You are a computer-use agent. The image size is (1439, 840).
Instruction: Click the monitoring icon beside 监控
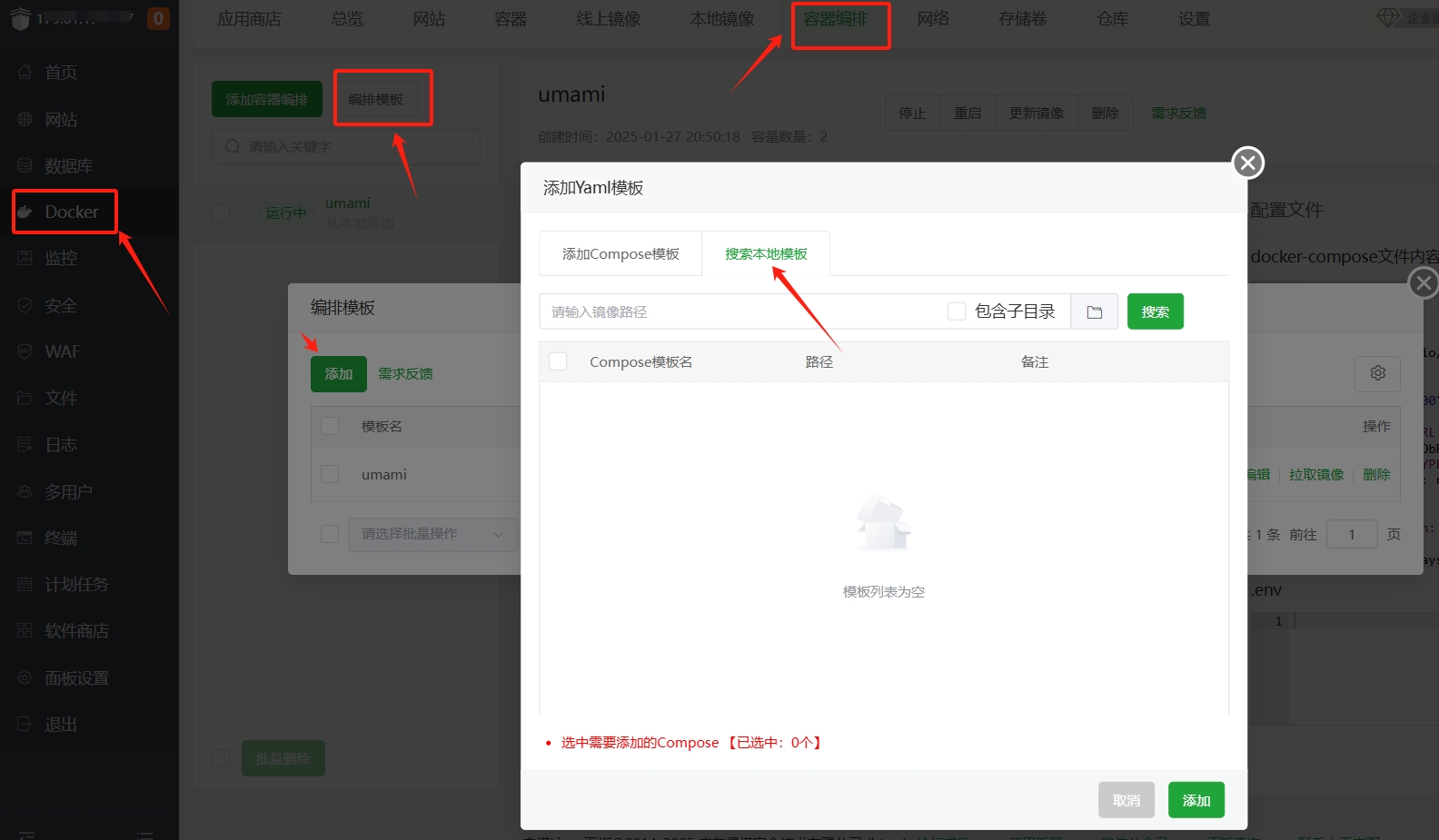tap(25, 258)
